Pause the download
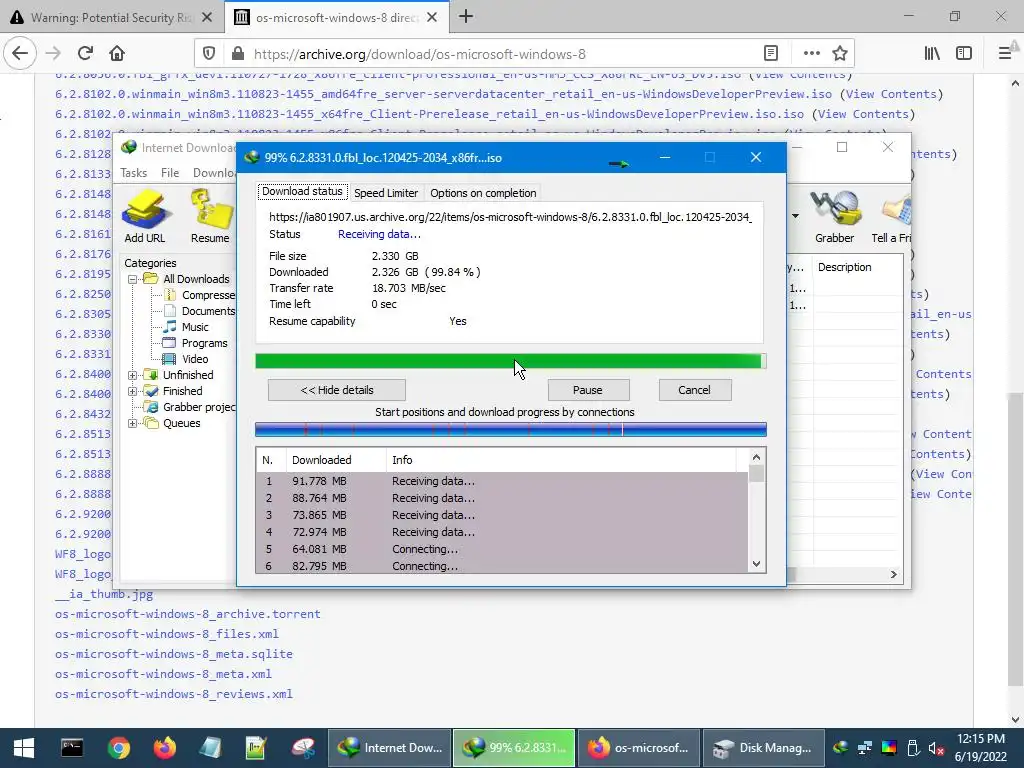 [588, 390]
